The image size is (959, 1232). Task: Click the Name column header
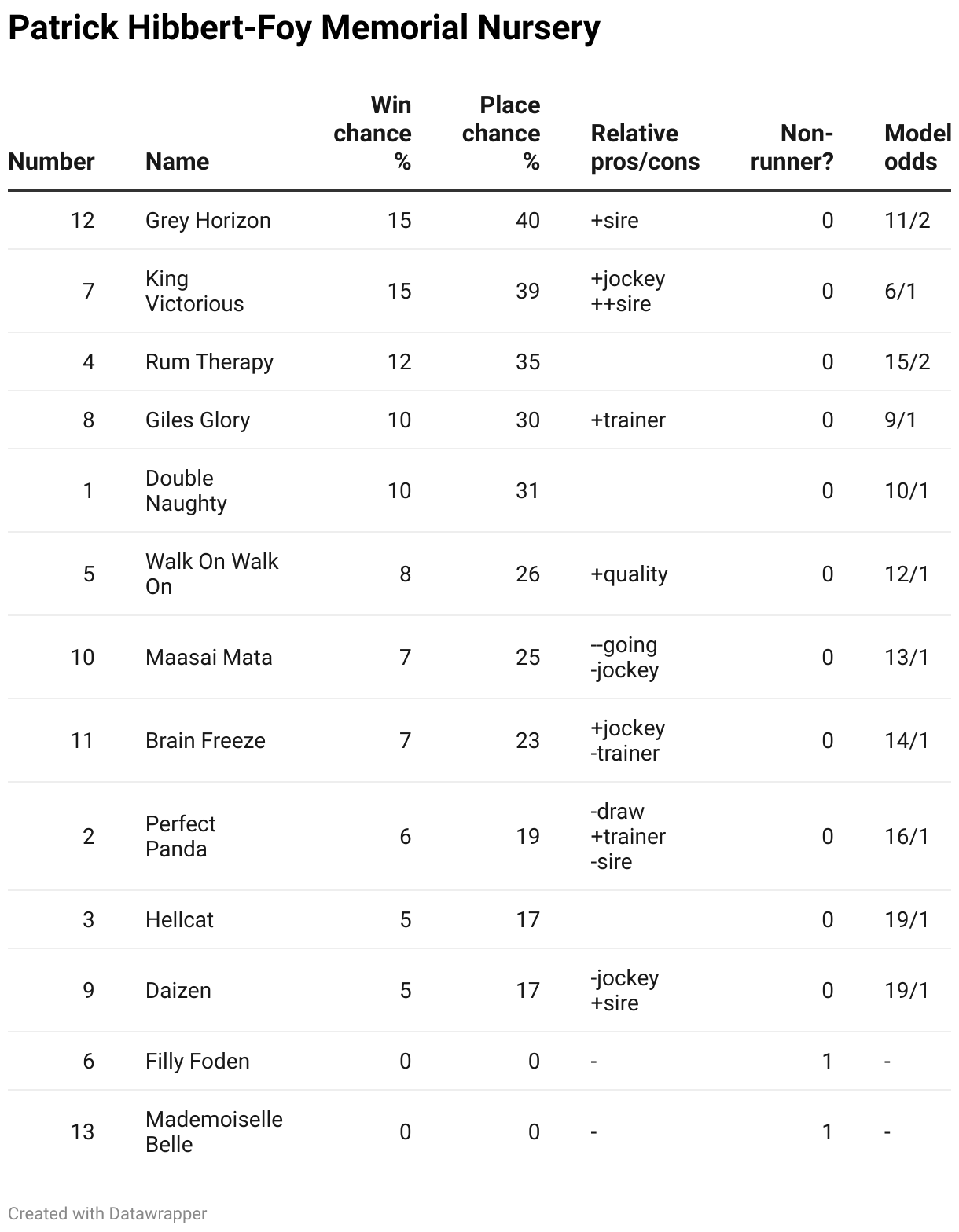pos(178,162)
